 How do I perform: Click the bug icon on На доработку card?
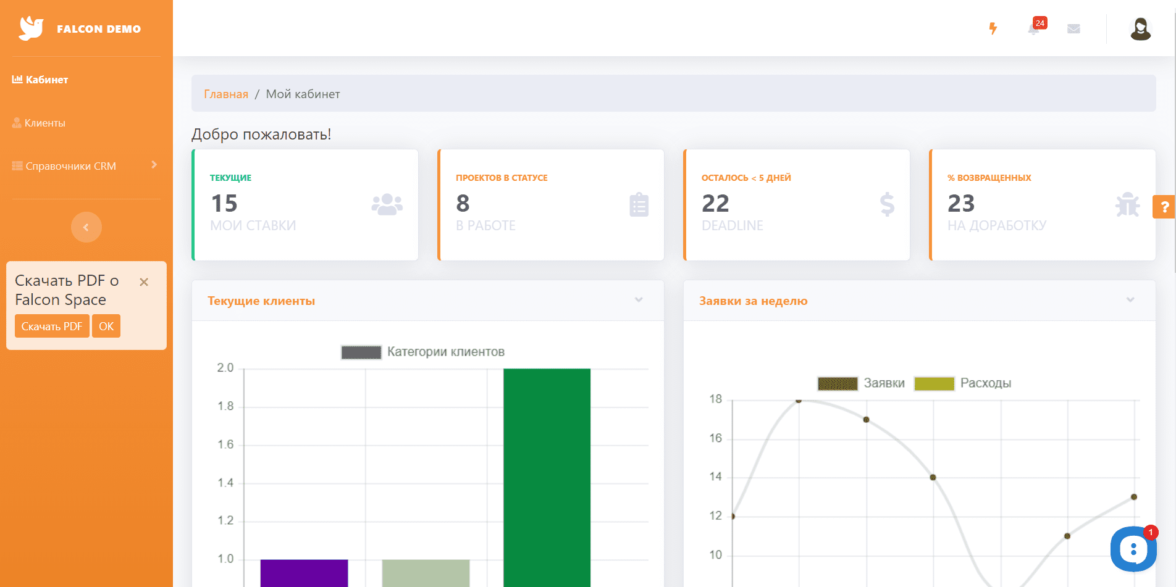pos(1127,205)
